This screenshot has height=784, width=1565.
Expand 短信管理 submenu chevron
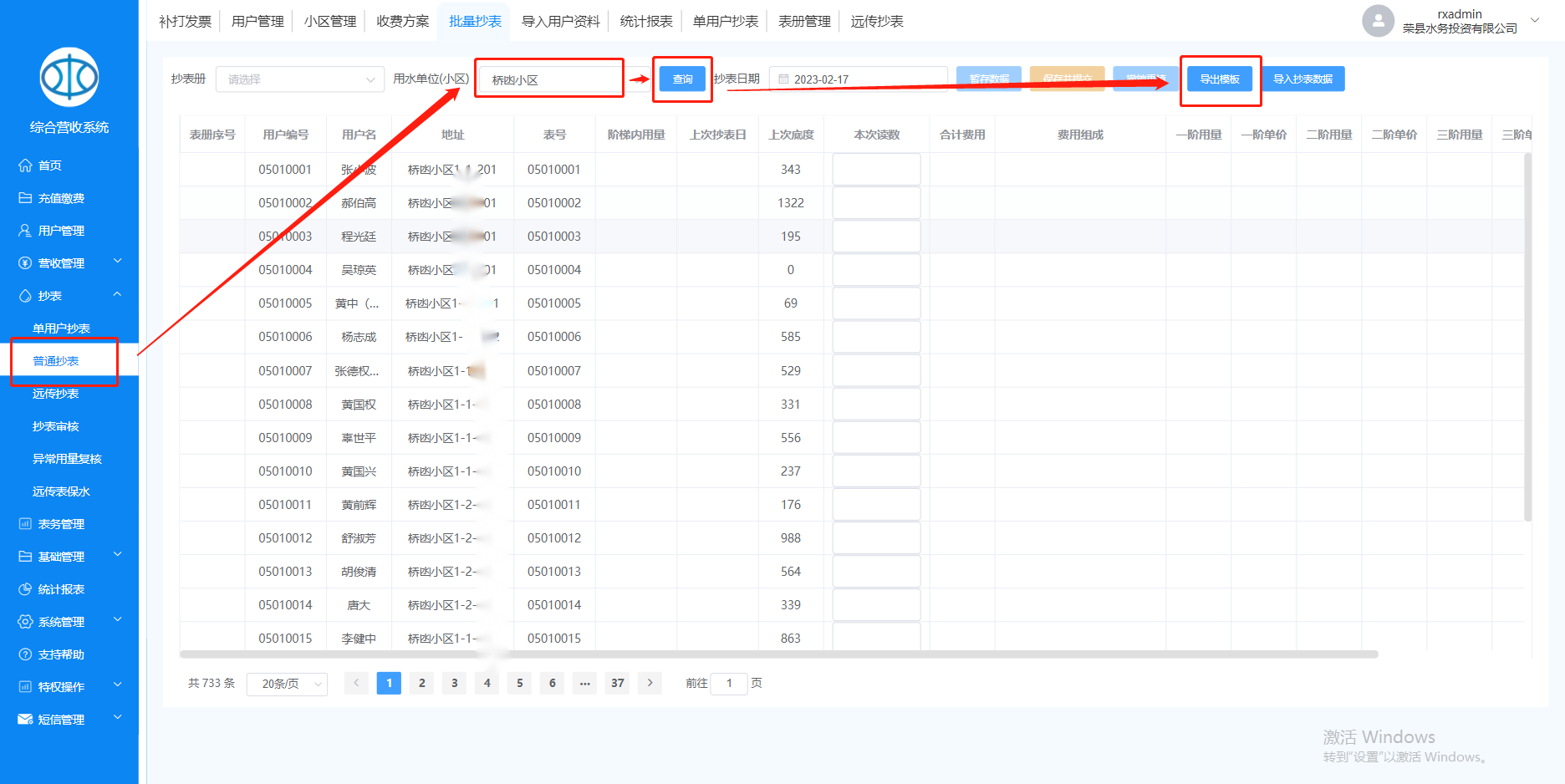coord(118,718)
